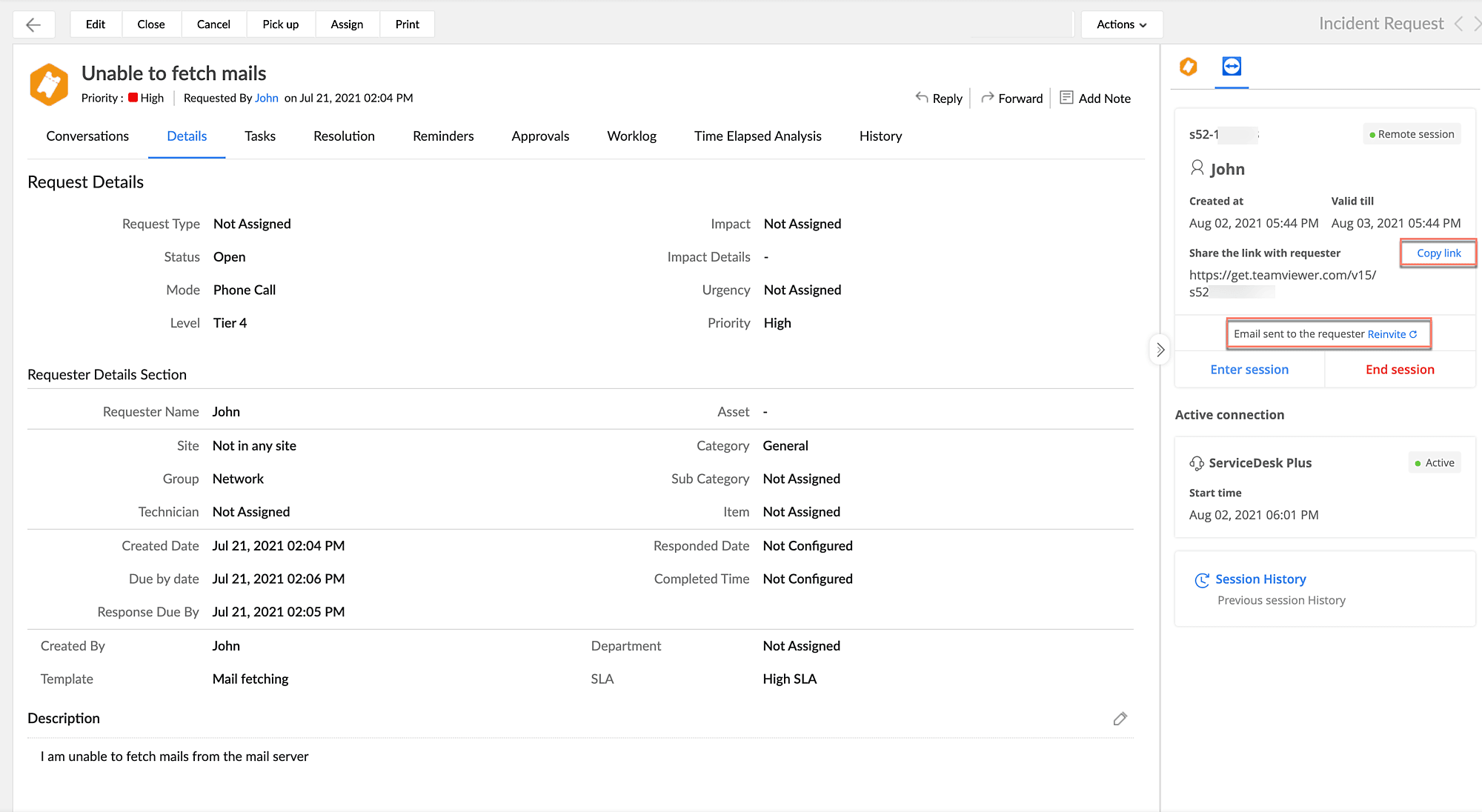Collapse the right side panel chevron

pos(1160,350)
